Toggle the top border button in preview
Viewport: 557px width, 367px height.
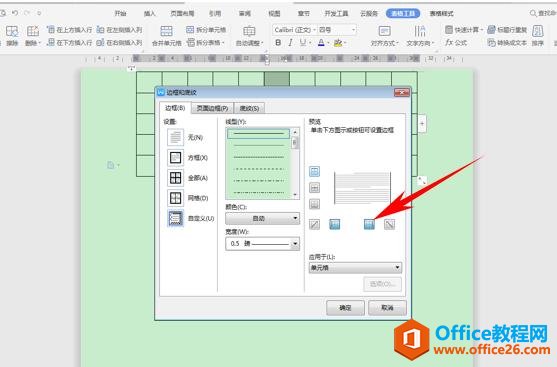[314, 172]
